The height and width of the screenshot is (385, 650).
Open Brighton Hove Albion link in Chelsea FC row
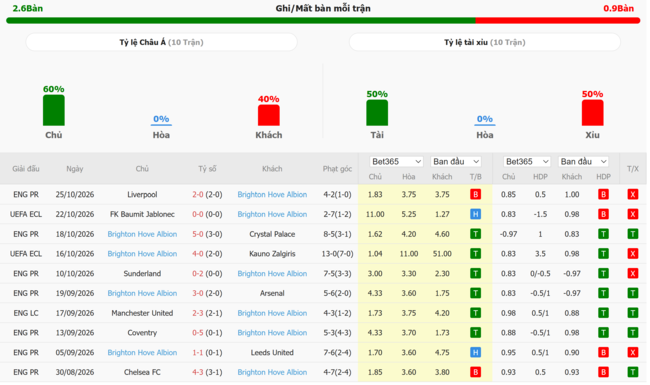272,372
